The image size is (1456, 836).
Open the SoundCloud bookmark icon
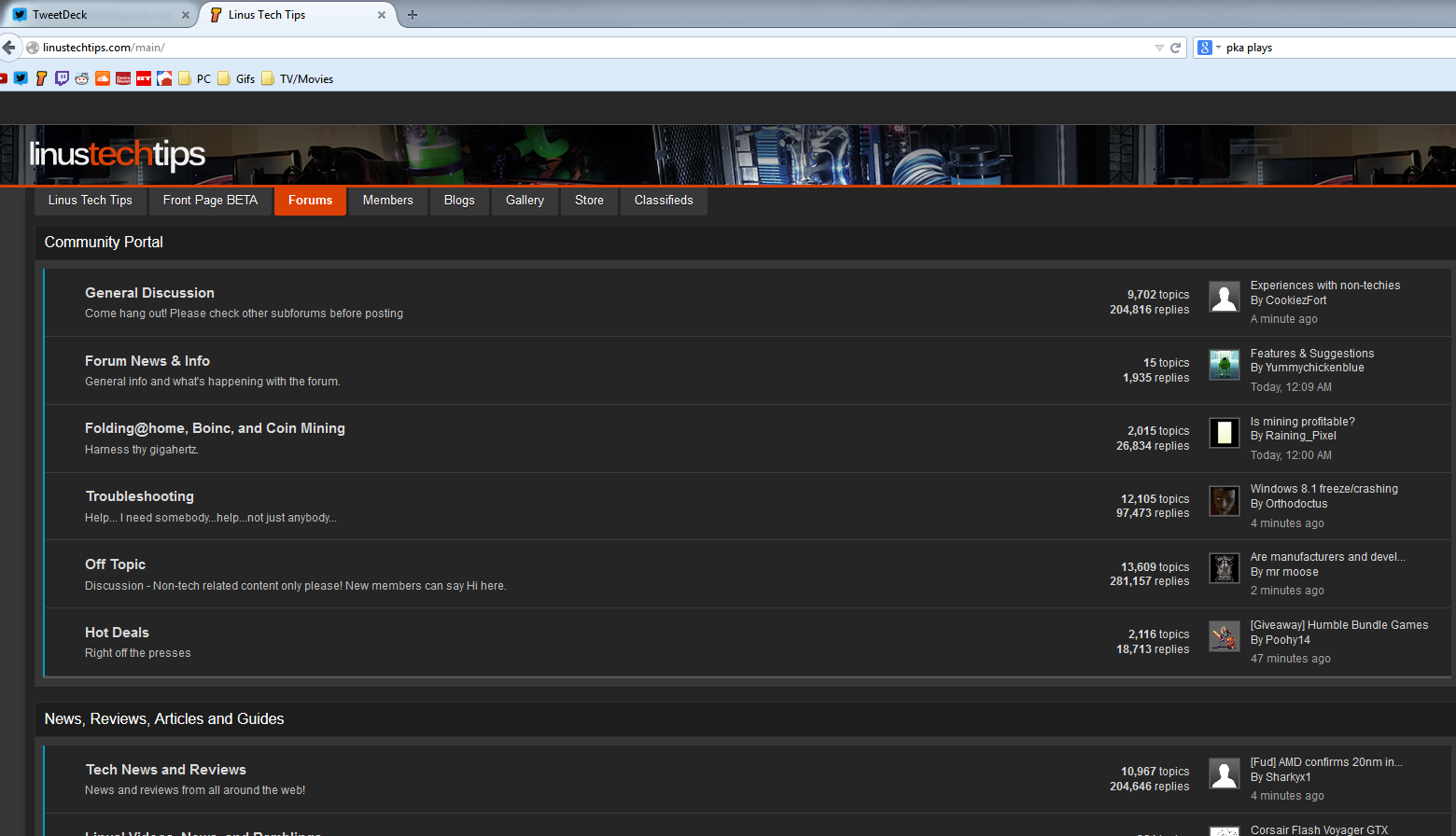(103, 78)
